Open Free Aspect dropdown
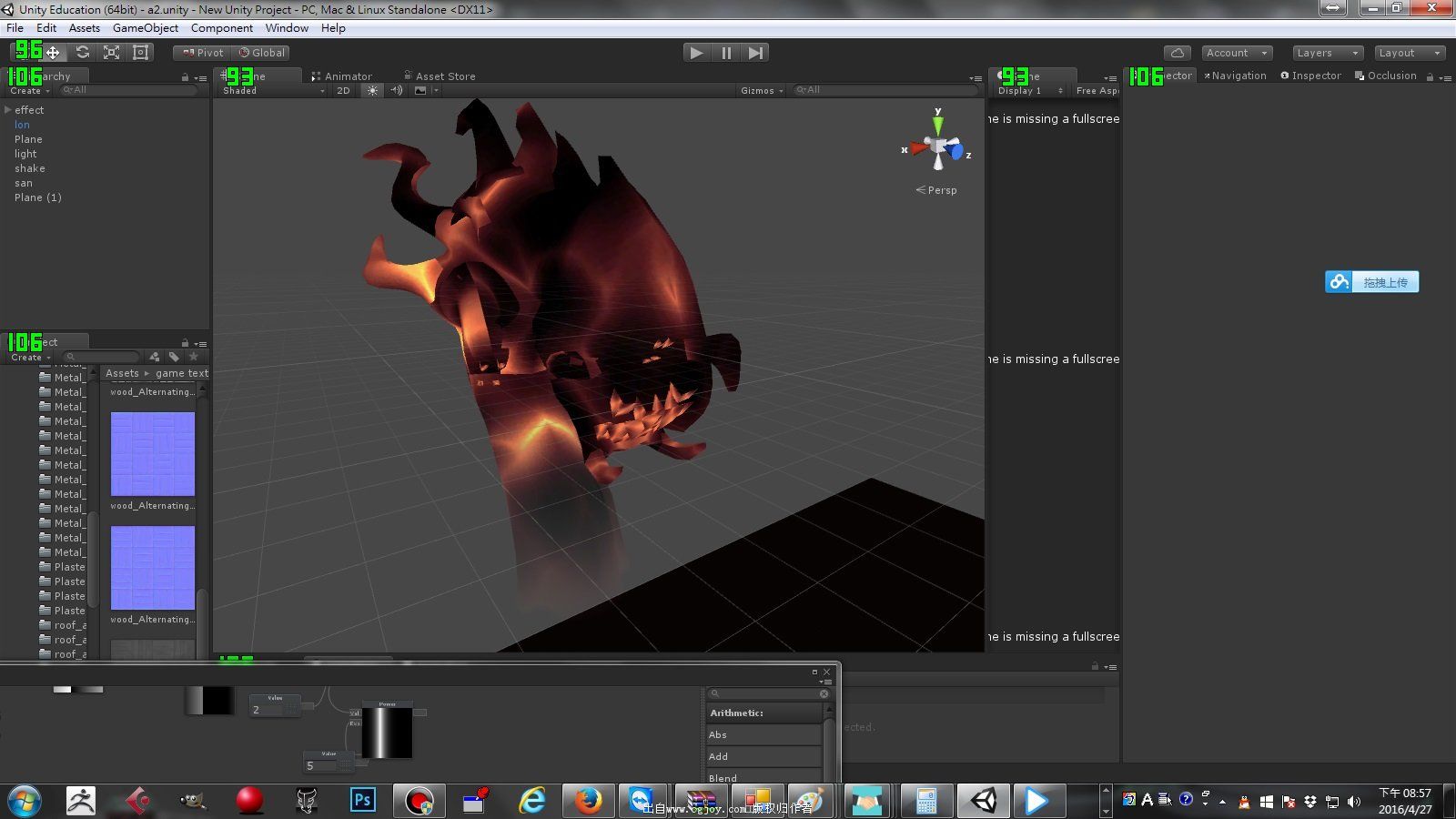This screenshot has height=819, width=1456. [x=1096, y=90]
